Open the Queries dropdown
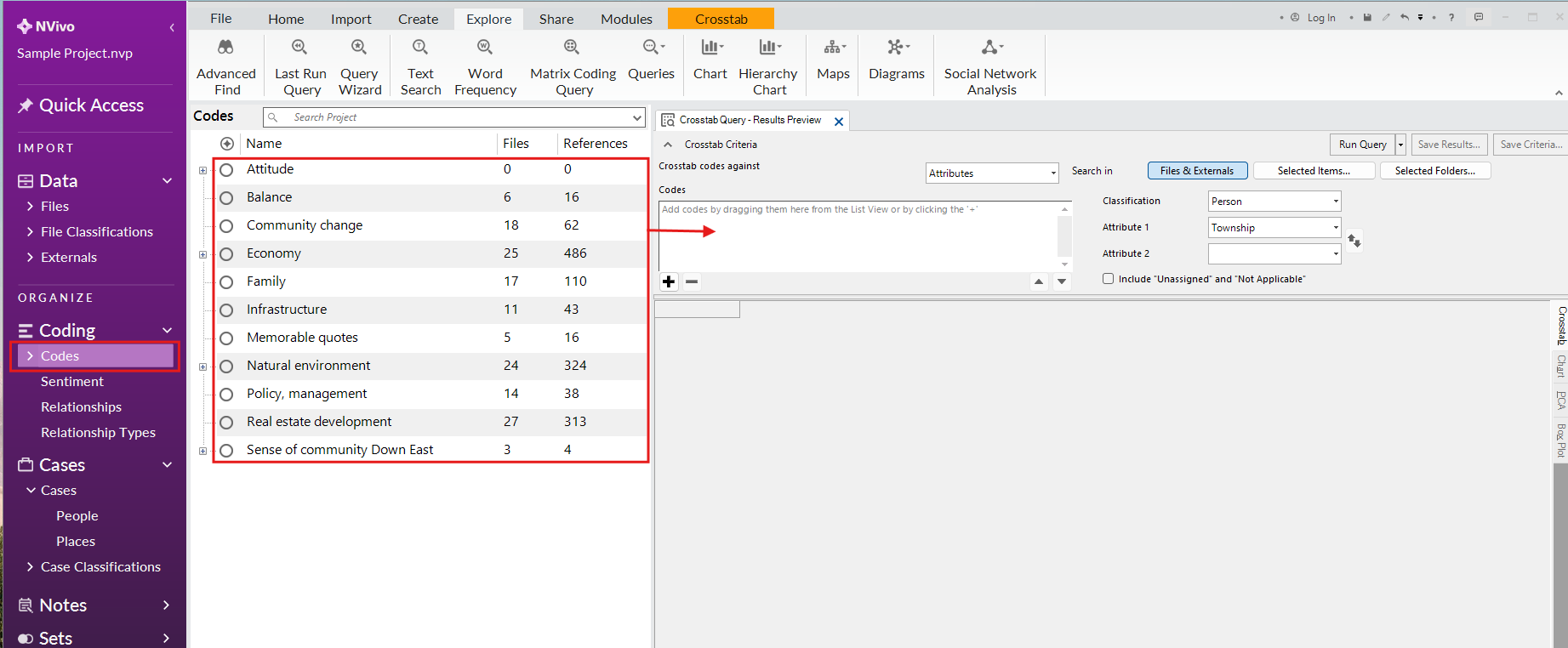This screenshot has height=648, width=1568. tap(652, 60)
